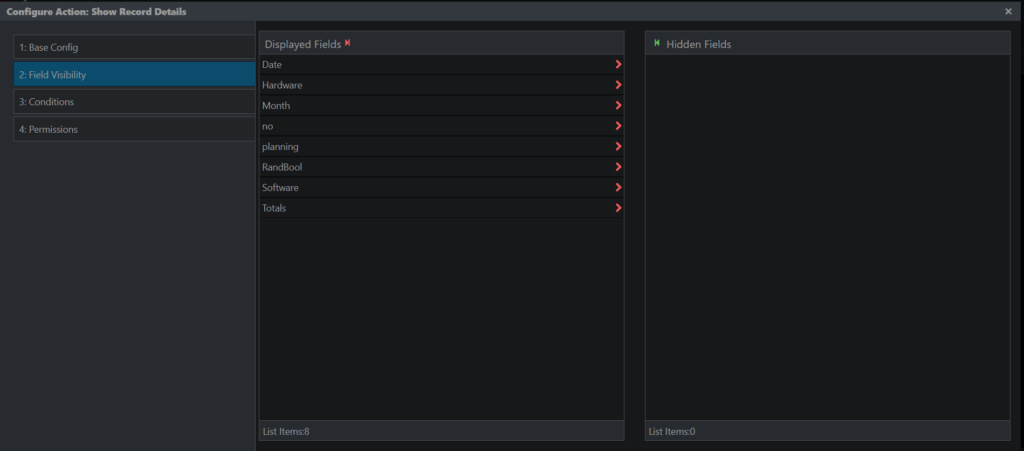The image size is (1024, 451).
Task: Move Software to Hidden Fields with arrow
Action: pos(618,187)
